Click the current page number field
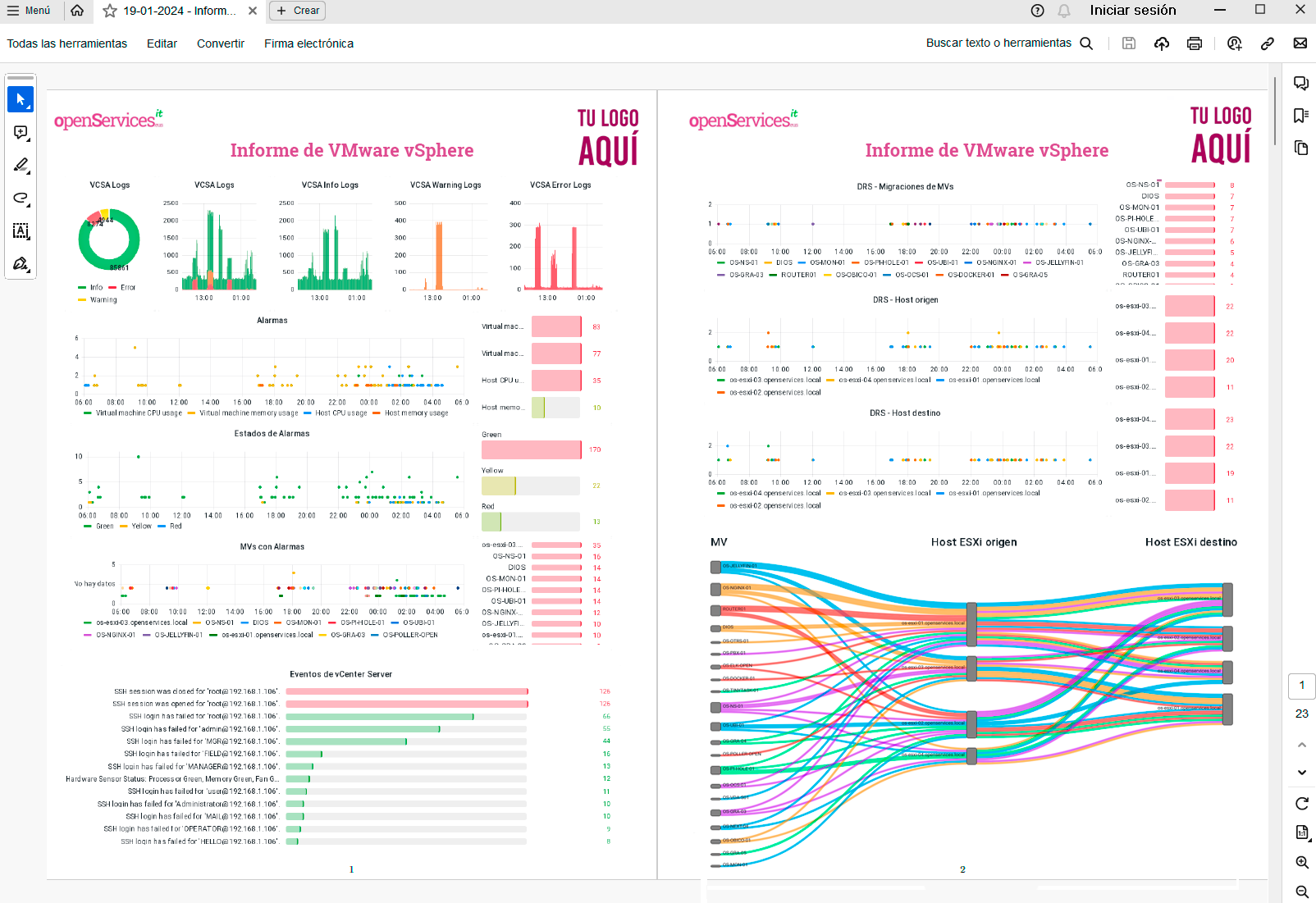This screenshot has width=1316, height=903. 1302,686
